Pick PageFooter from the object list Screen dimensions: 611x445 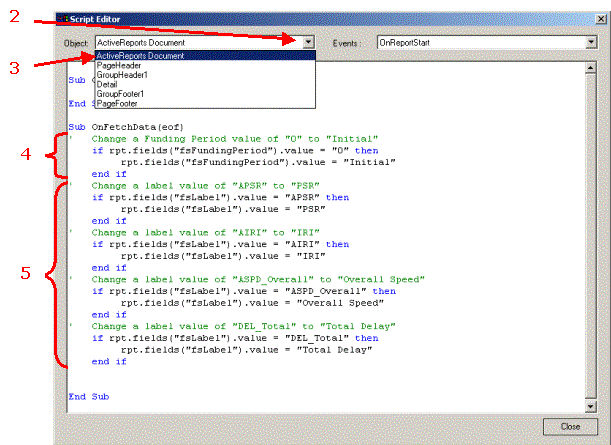tap(205, 103)
